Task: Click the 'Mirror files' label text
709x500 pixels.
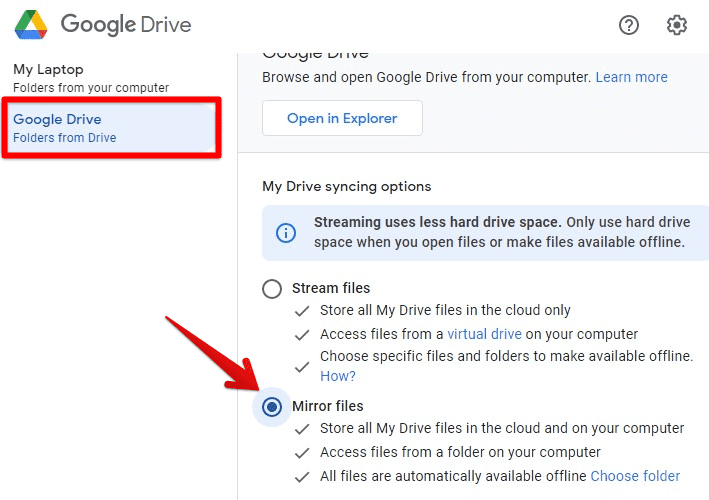Action: click(328, 406)
